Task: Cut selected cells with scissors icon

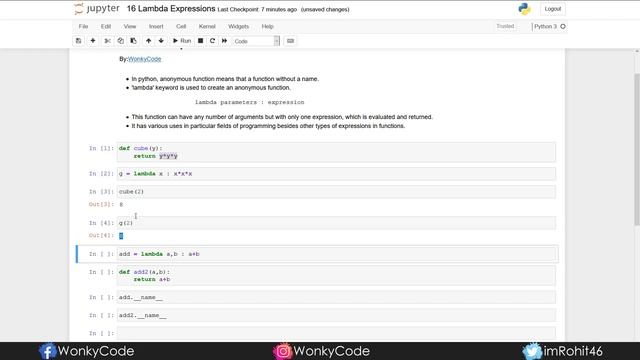Action: (x=107, y=41)
